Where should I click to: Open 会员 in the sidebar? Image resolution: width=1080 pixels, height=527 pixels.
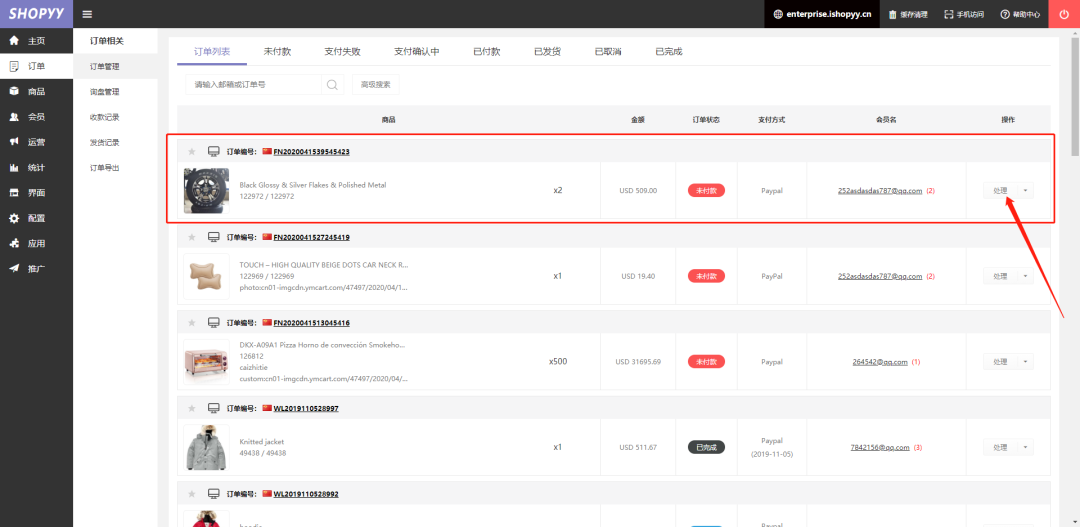tap(37, 116)
